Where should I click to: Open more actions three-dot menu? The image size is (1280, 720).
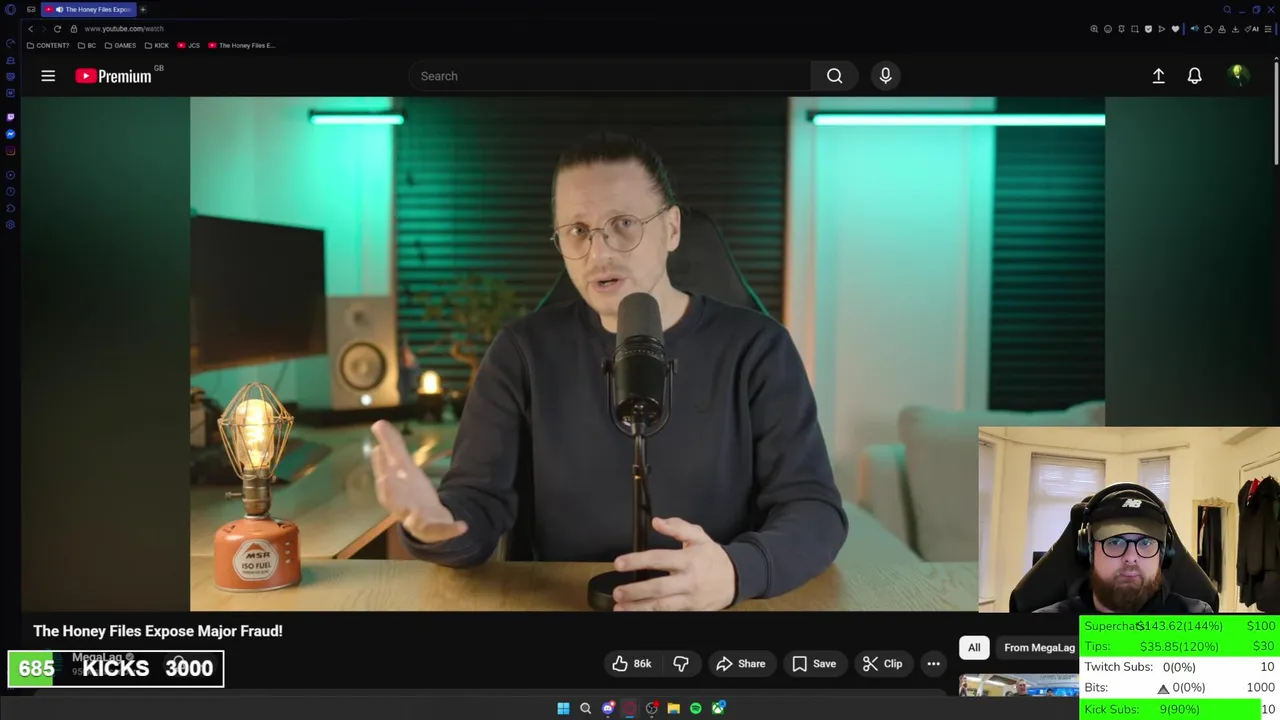pos(933,664)
